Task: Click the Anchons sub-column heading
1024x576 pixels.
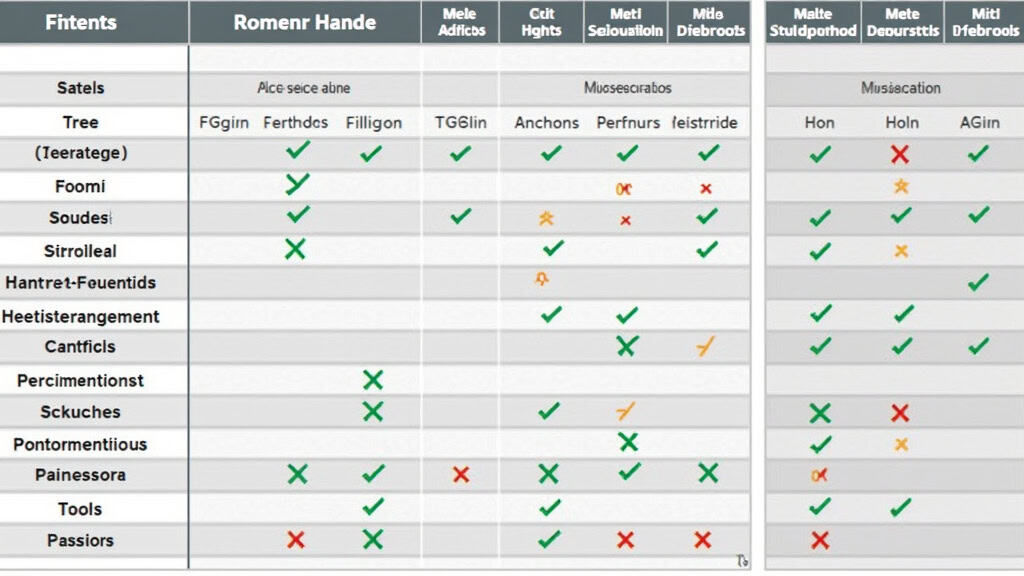Action: tap(547, 123)
